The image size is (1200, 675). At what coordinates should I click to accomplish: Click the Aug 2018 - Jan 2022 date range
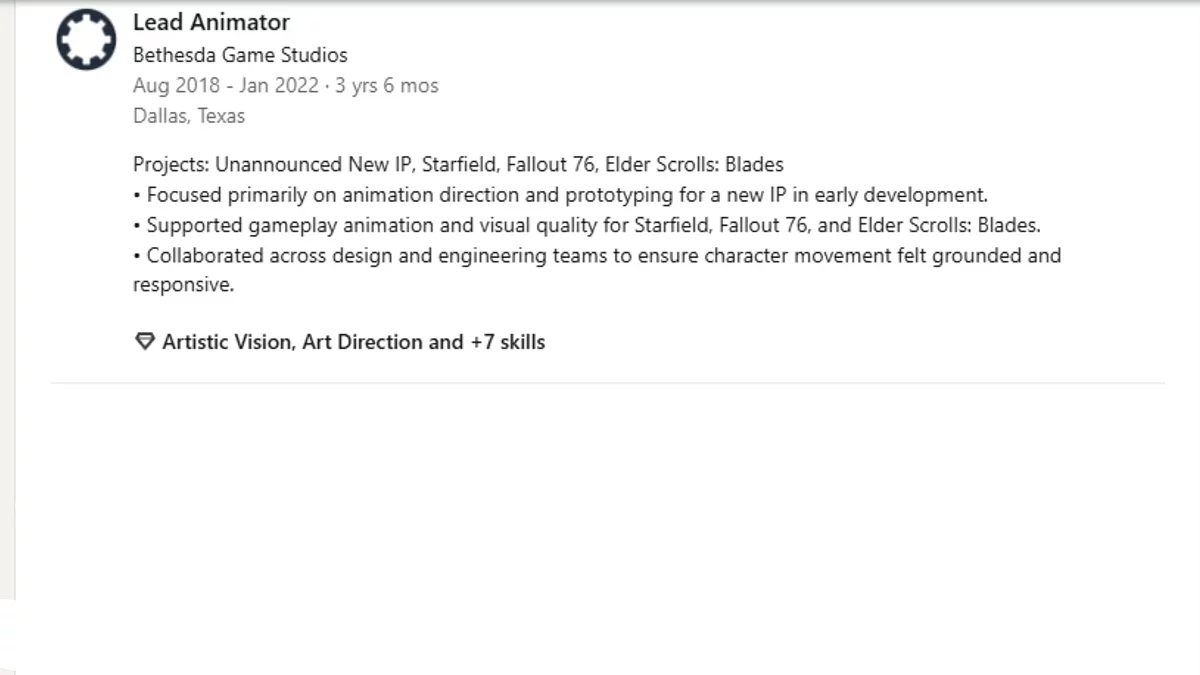226,86
